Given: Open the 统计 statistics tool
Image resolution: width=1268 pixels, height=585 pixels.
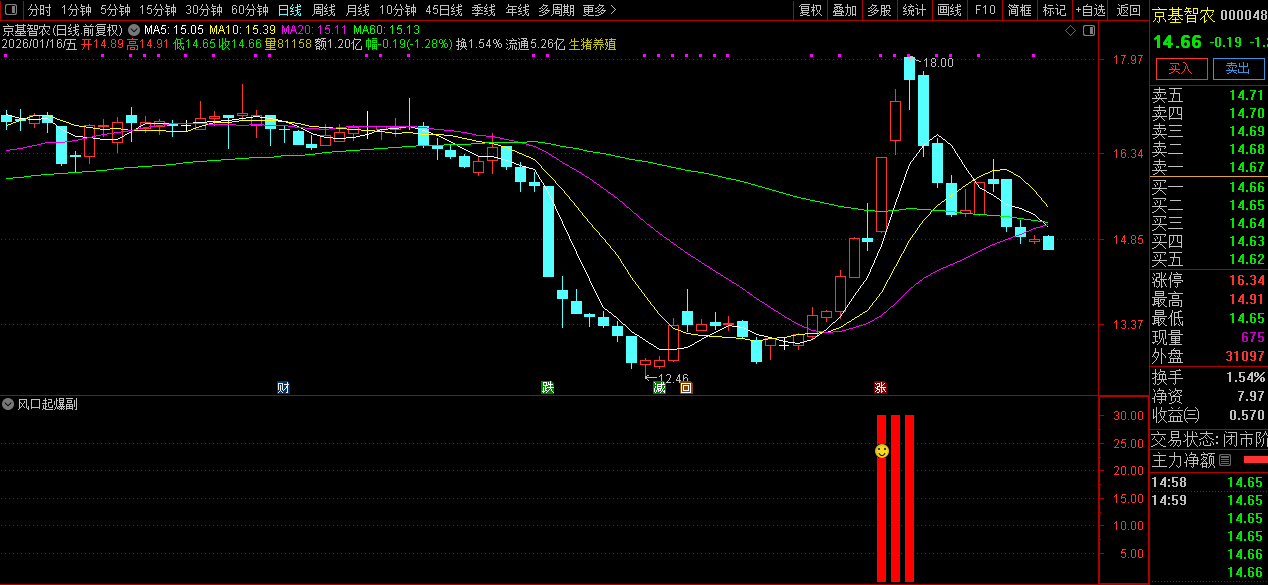Looking at the screenshot, I should tap(914, 10).
